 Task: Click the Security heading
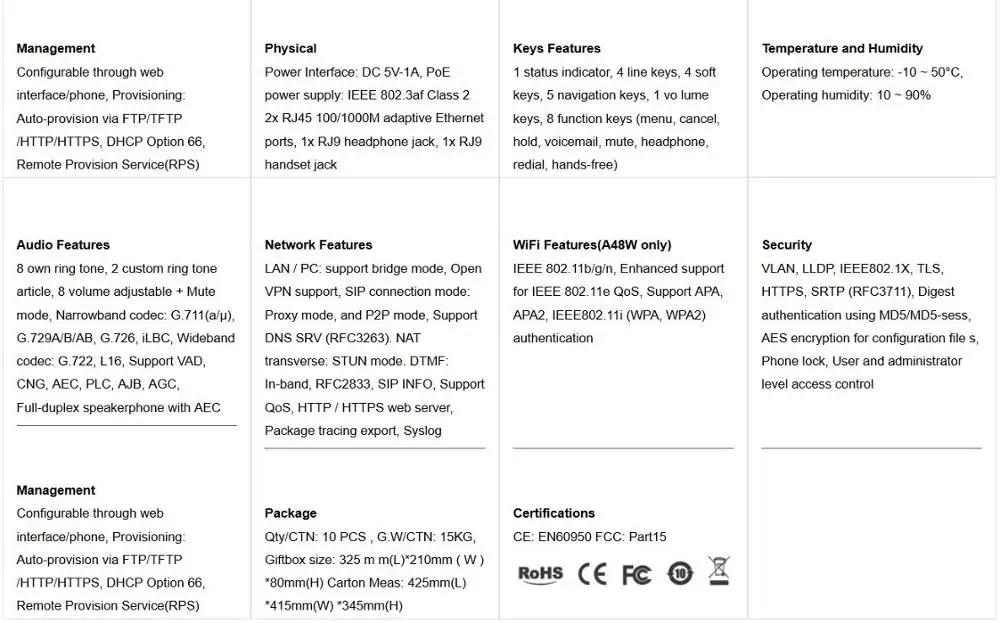(786, 245)
